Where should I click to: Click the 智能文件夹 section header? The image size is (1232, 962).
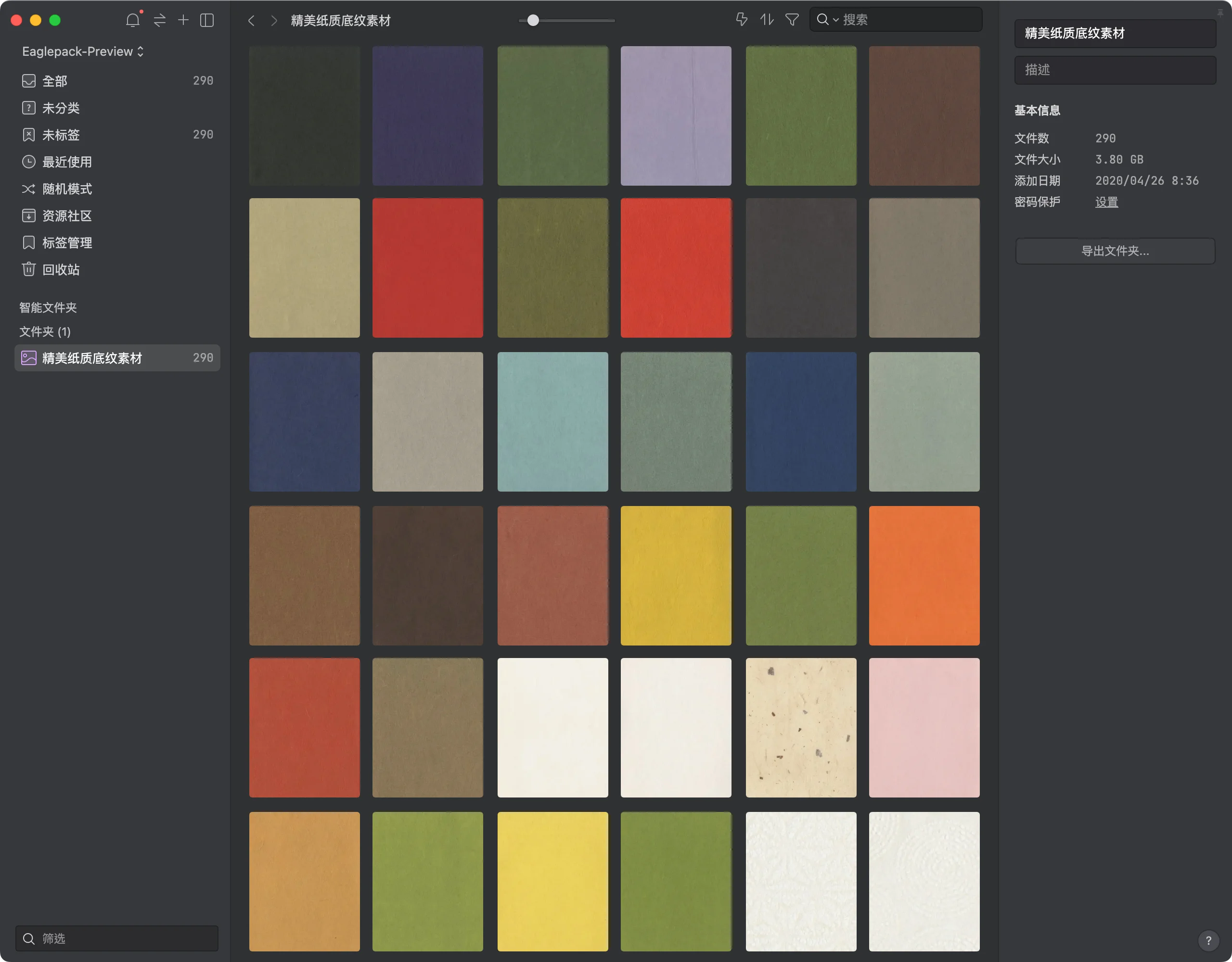(x=48, y=307)
